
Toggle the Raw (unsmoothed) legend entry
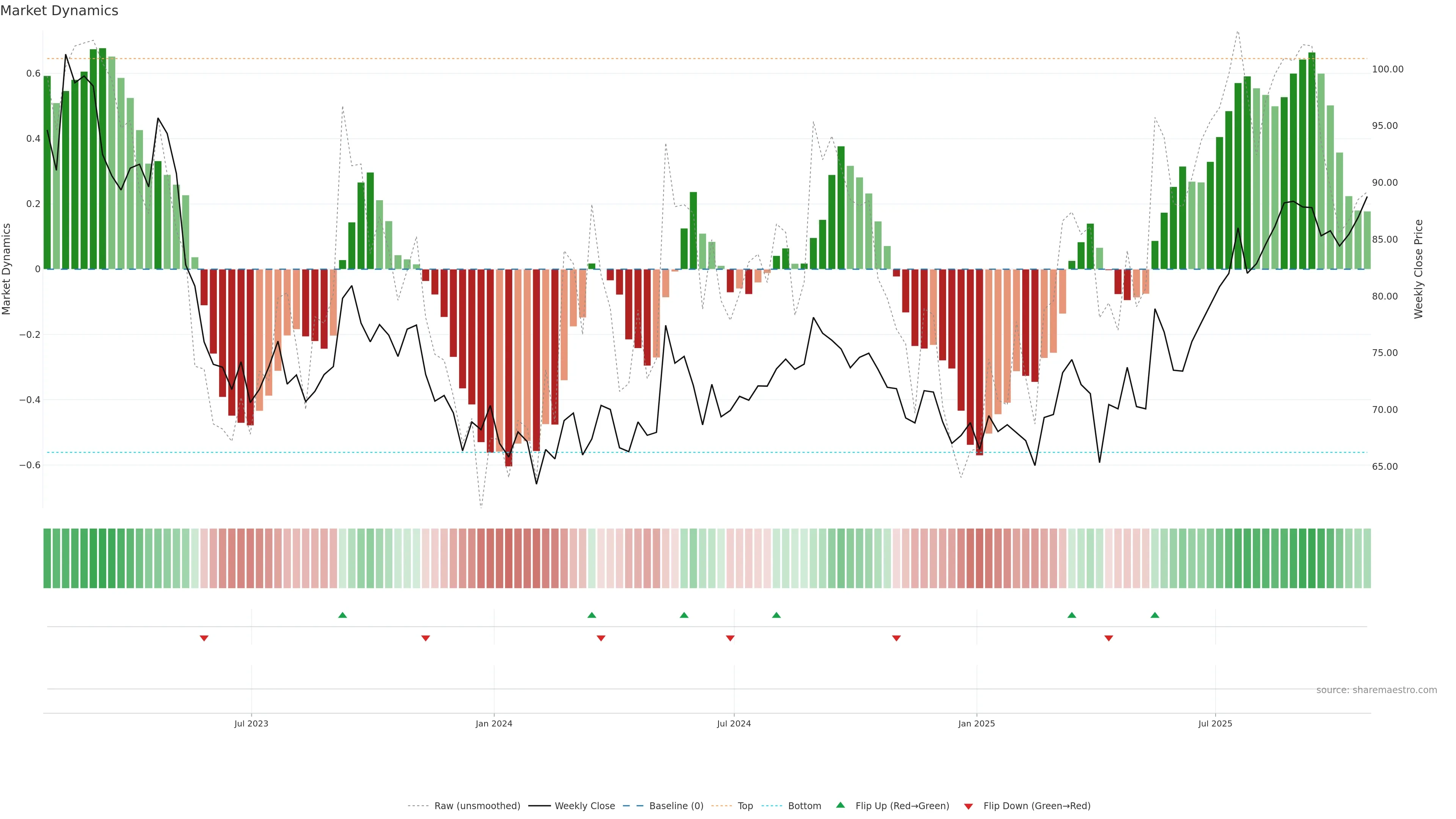pyautogui.click(x=477, y=806)
